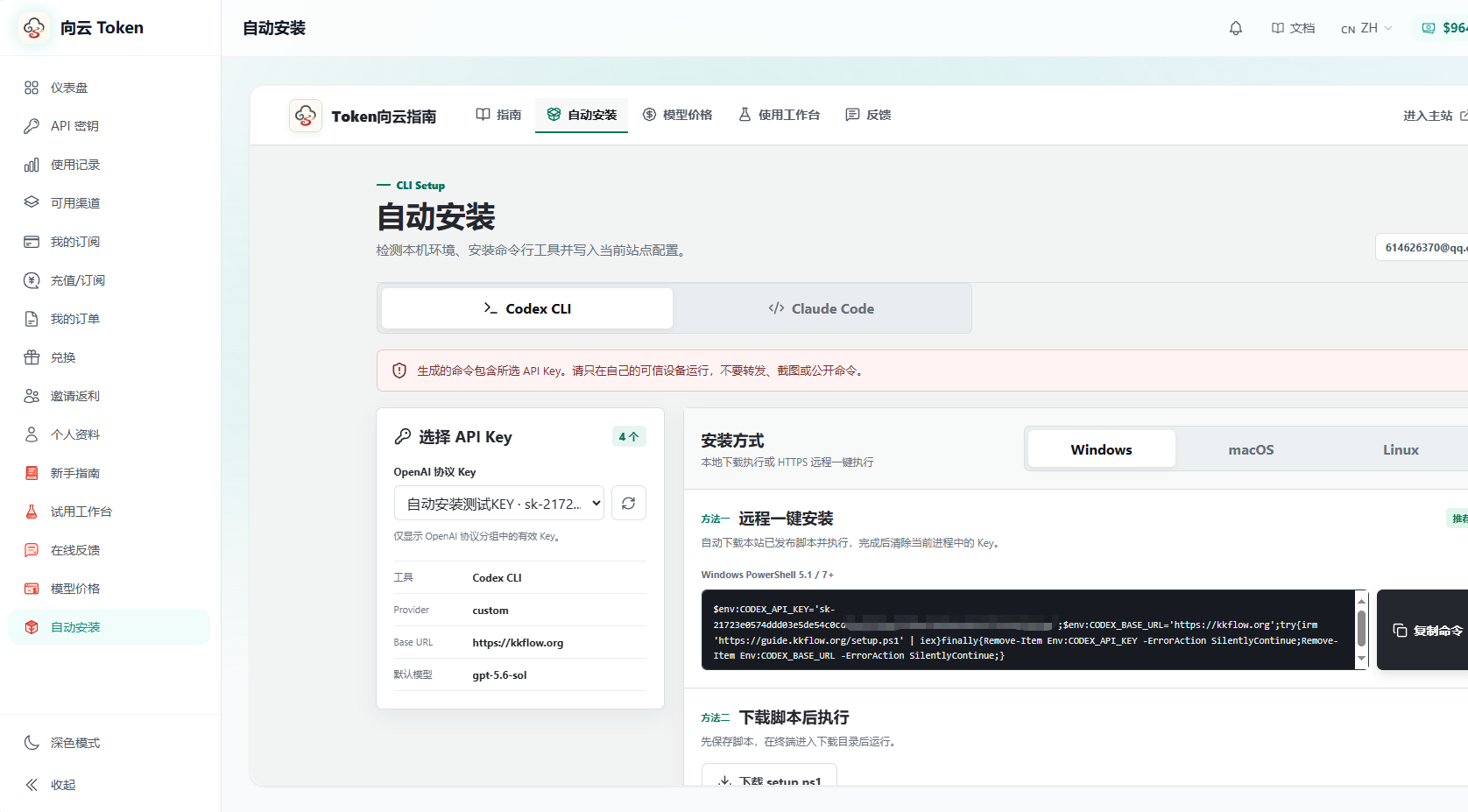Open the notifications bell
The width and height of the screenshot is (1468, 812).
point(1236,28)
